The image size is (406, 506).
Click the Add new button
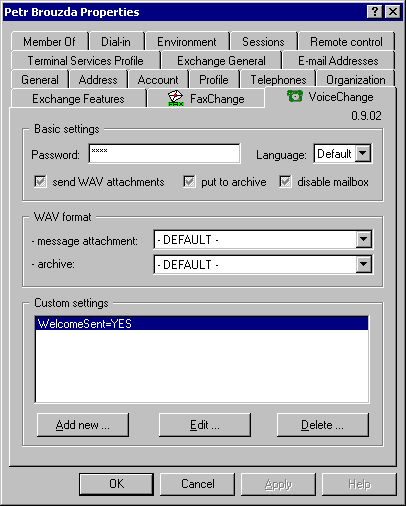[83, 425]
